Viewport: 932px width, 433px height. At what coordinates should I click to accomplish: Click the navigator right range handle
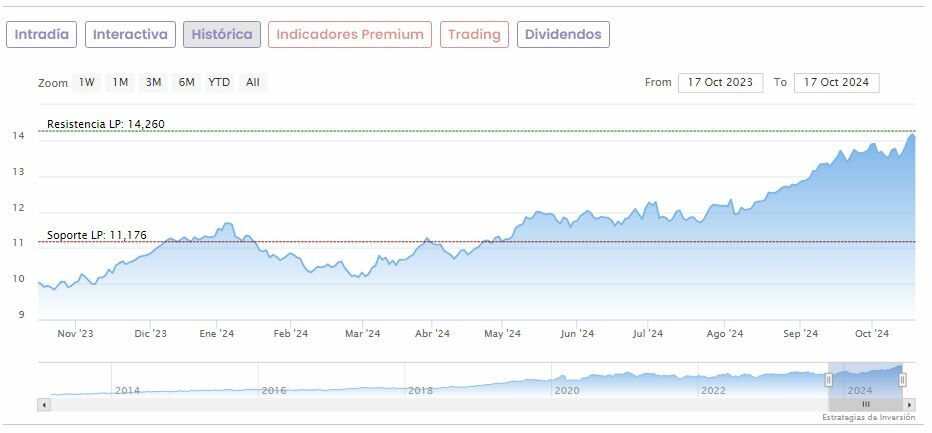[x=902, y=380]
